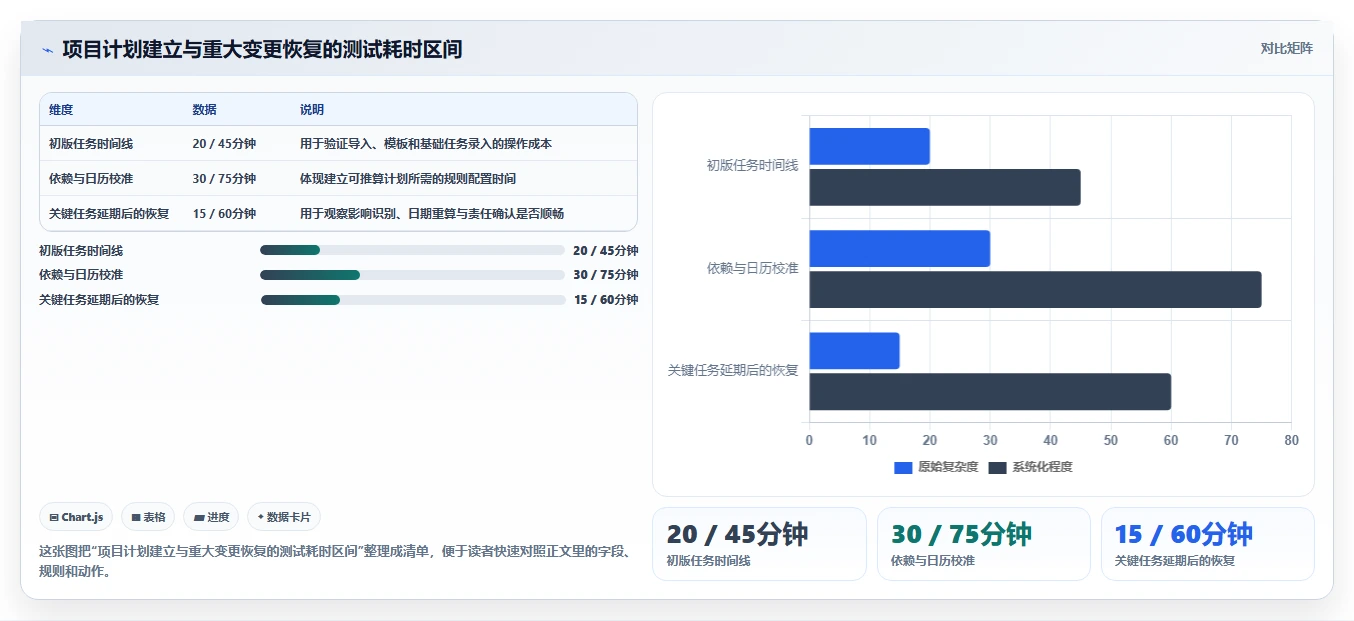1354x621 pixels.
Task: Click the 数据 table column header
Action: [205, 110]
